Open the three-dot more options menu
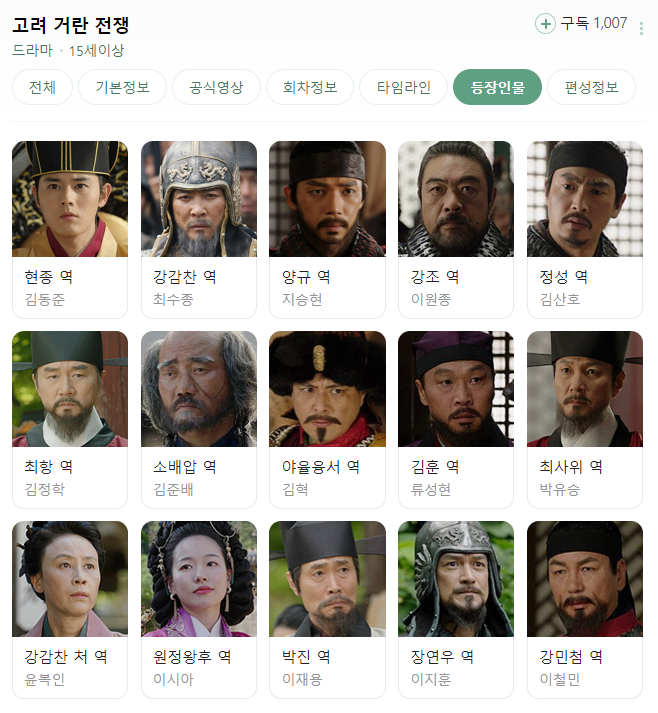This screenshot has height=713, width=658. (641, 28)
